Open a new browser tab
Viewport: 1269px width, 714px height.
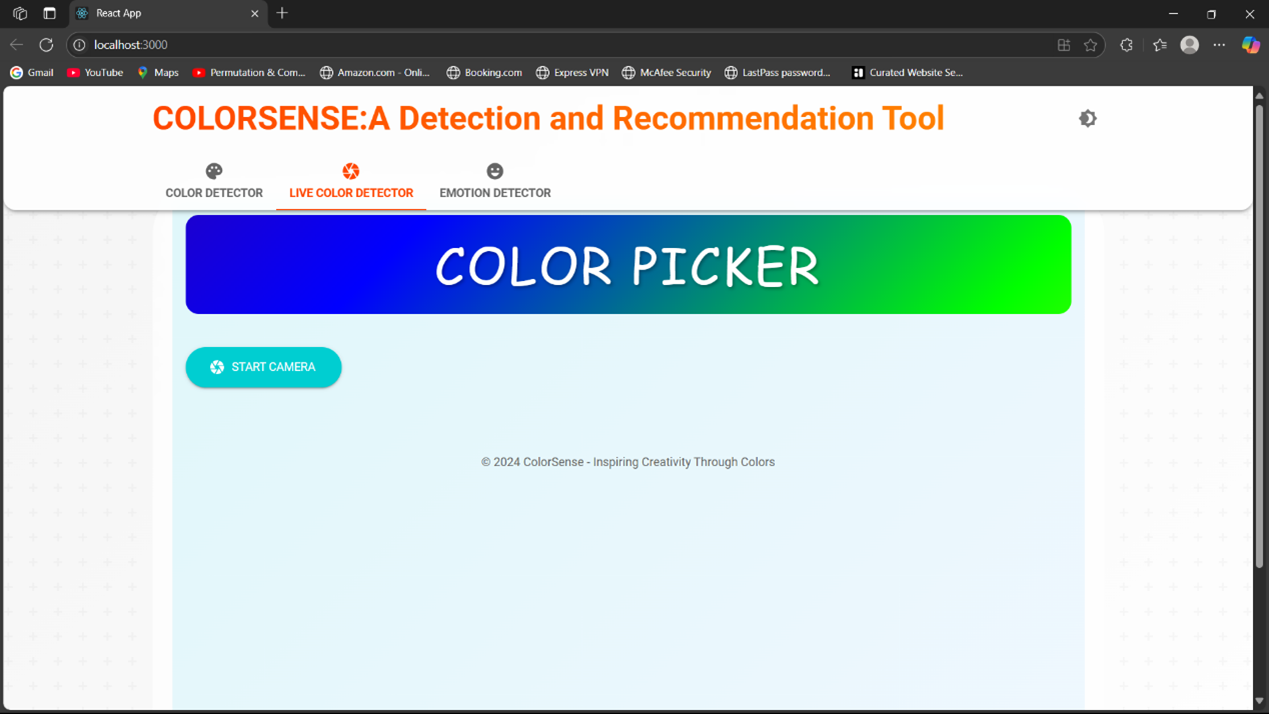point(282,14)
